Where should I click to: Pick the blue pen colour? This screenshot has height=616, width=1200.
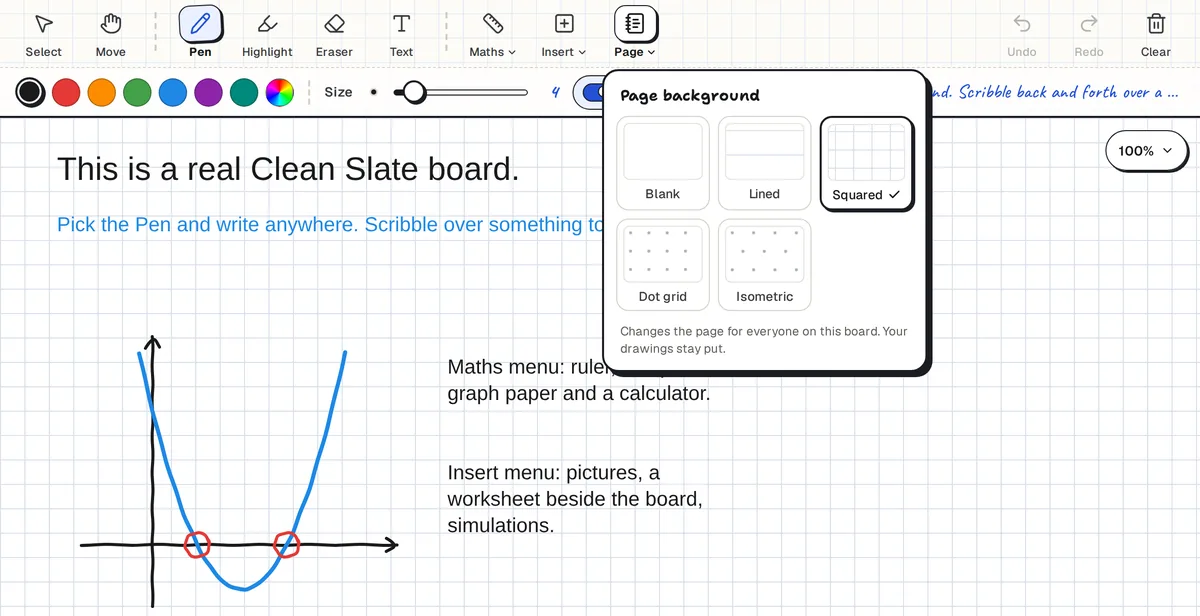click(173, 93)
